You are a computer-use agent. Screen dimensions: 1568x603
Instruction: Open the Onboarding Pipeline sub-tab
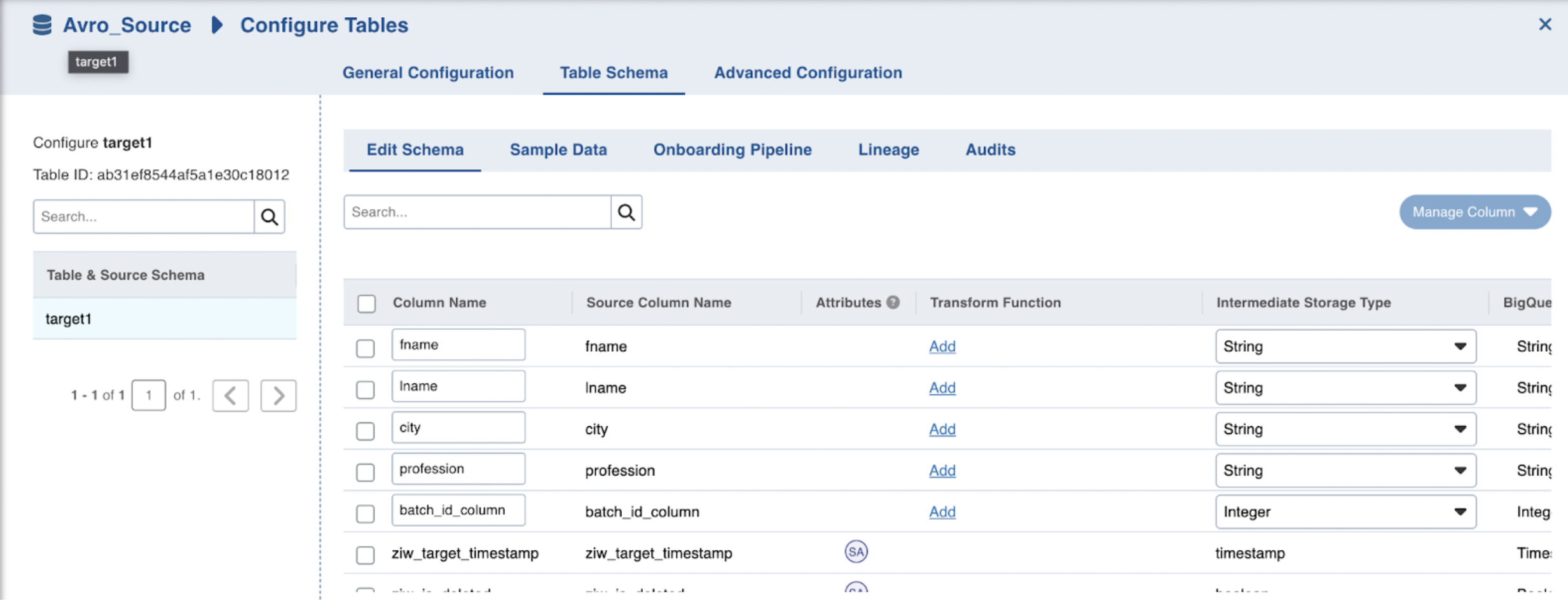pyautogui.click(x=732, y=149)
